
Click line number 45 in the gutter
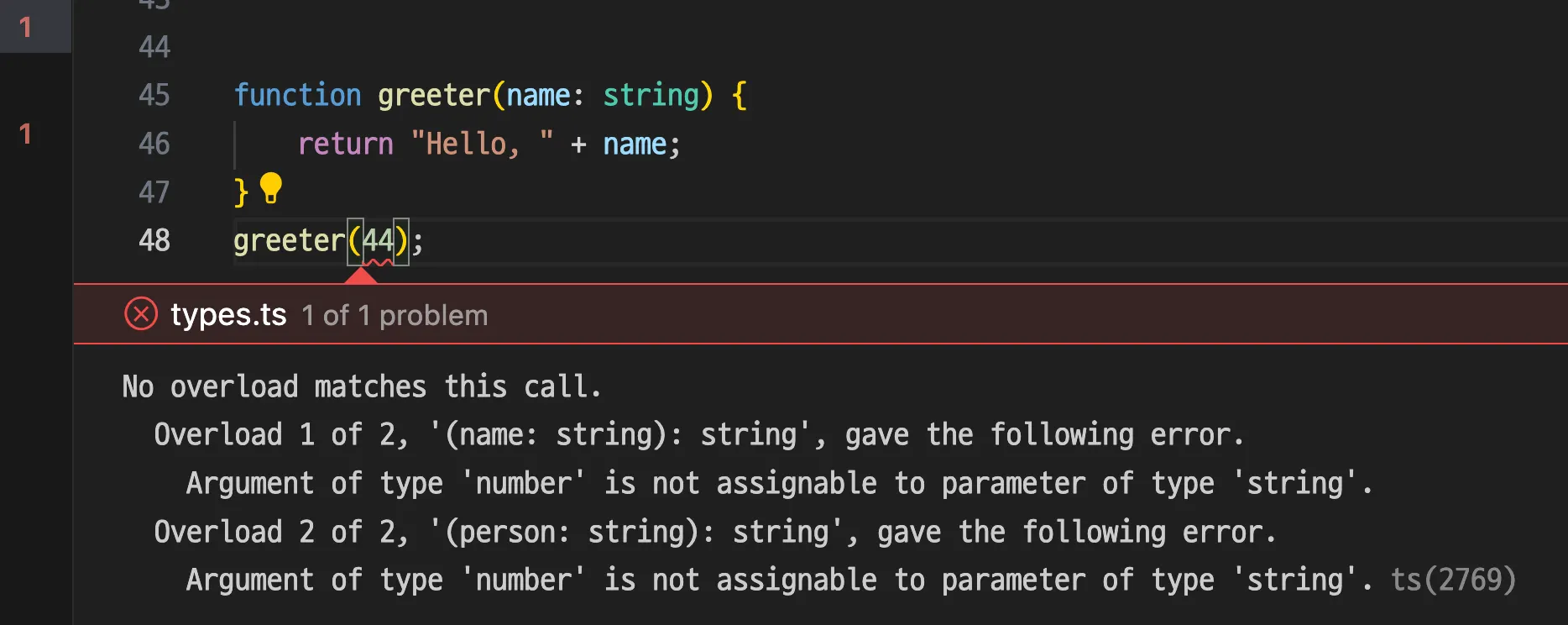pyautogui.click(x=154, y=95)
